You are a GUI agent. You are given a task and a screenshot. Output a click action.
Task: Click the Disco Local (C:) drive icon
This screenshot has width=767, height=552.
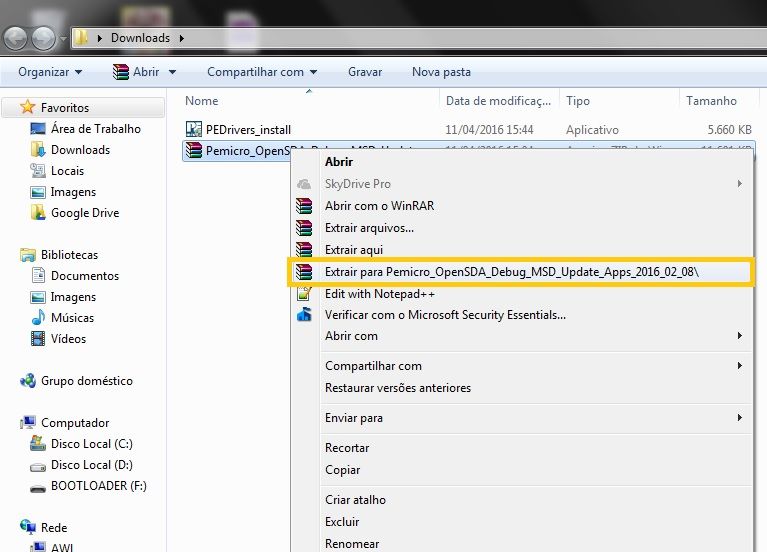[38, 443]
